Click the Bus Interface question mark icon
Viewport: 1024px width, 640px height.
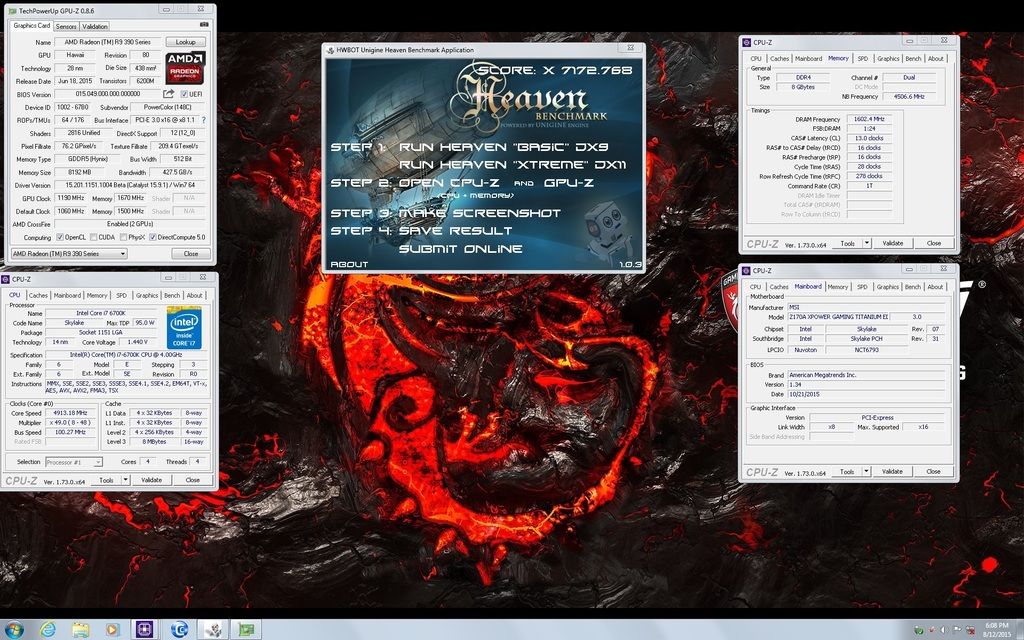pos(204,120)
